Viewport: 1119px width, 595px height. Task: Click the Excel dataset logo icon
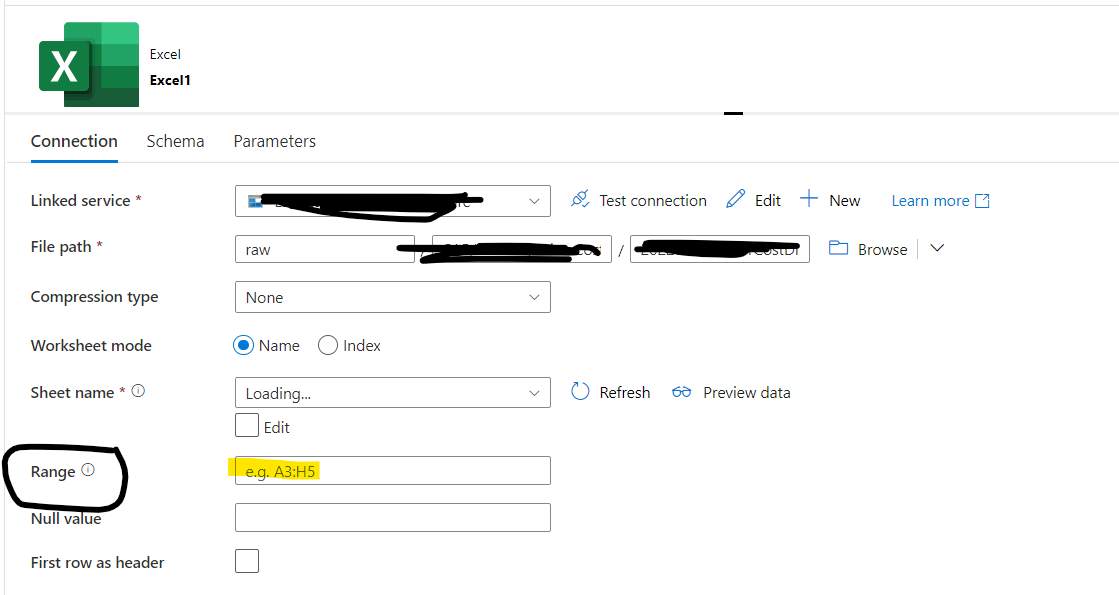click(88, 64)
